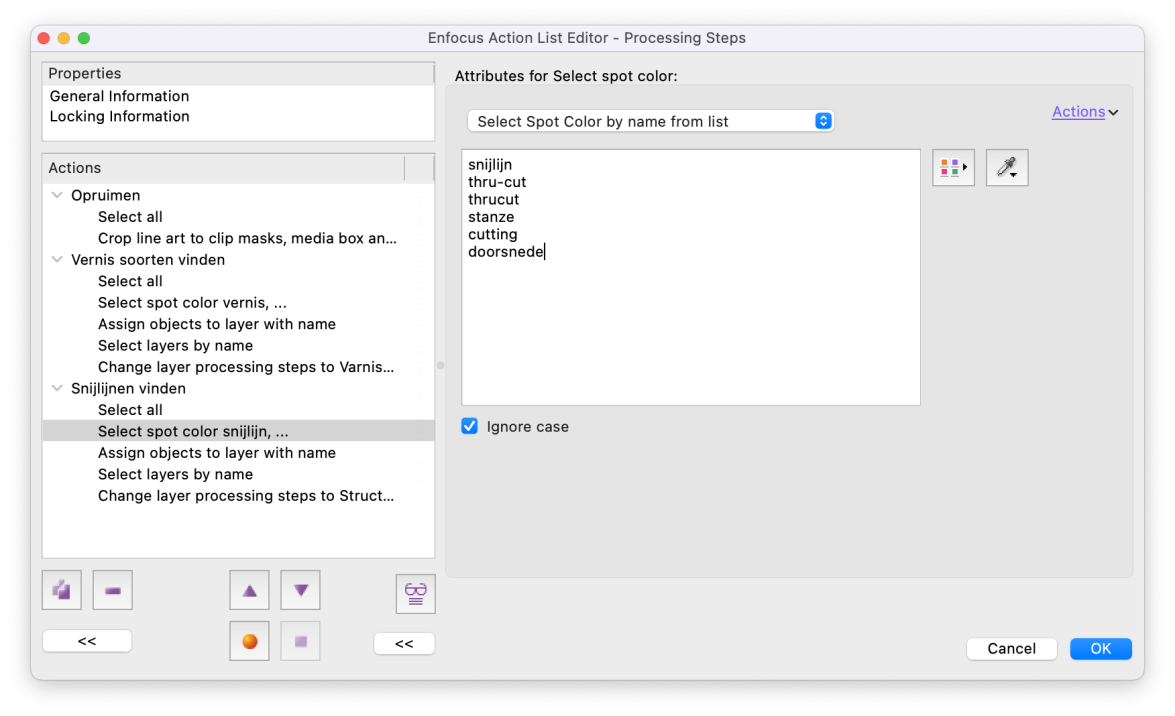Screen dimensions: 1175x716
Task: Open the color swatches grid picker
Action: [953, 167]
